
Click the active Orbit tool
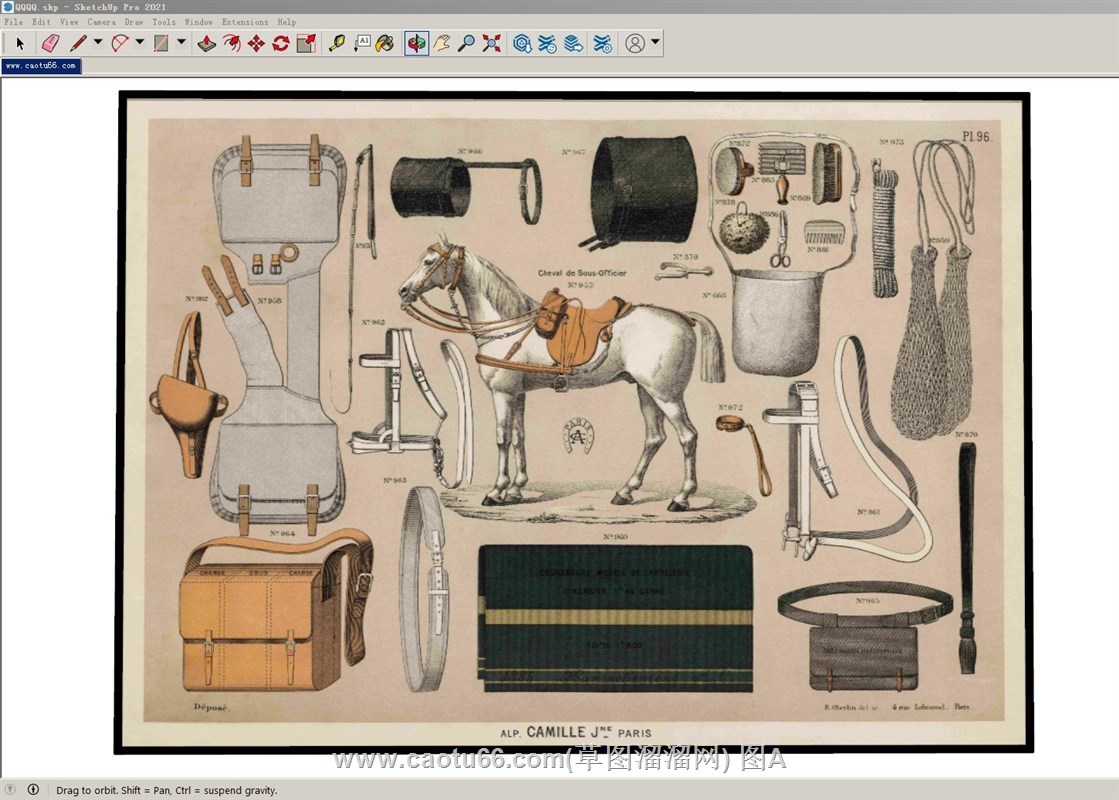[417, 44]
